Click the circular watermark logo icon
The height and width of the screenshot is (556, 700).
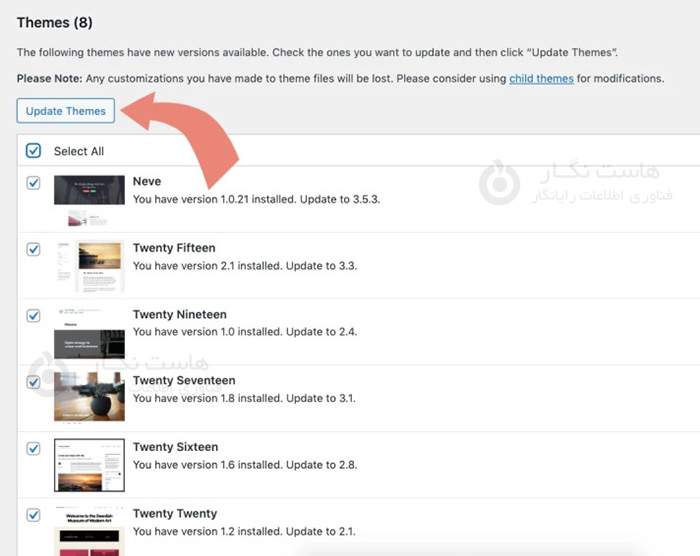click(x=499, y=183)
